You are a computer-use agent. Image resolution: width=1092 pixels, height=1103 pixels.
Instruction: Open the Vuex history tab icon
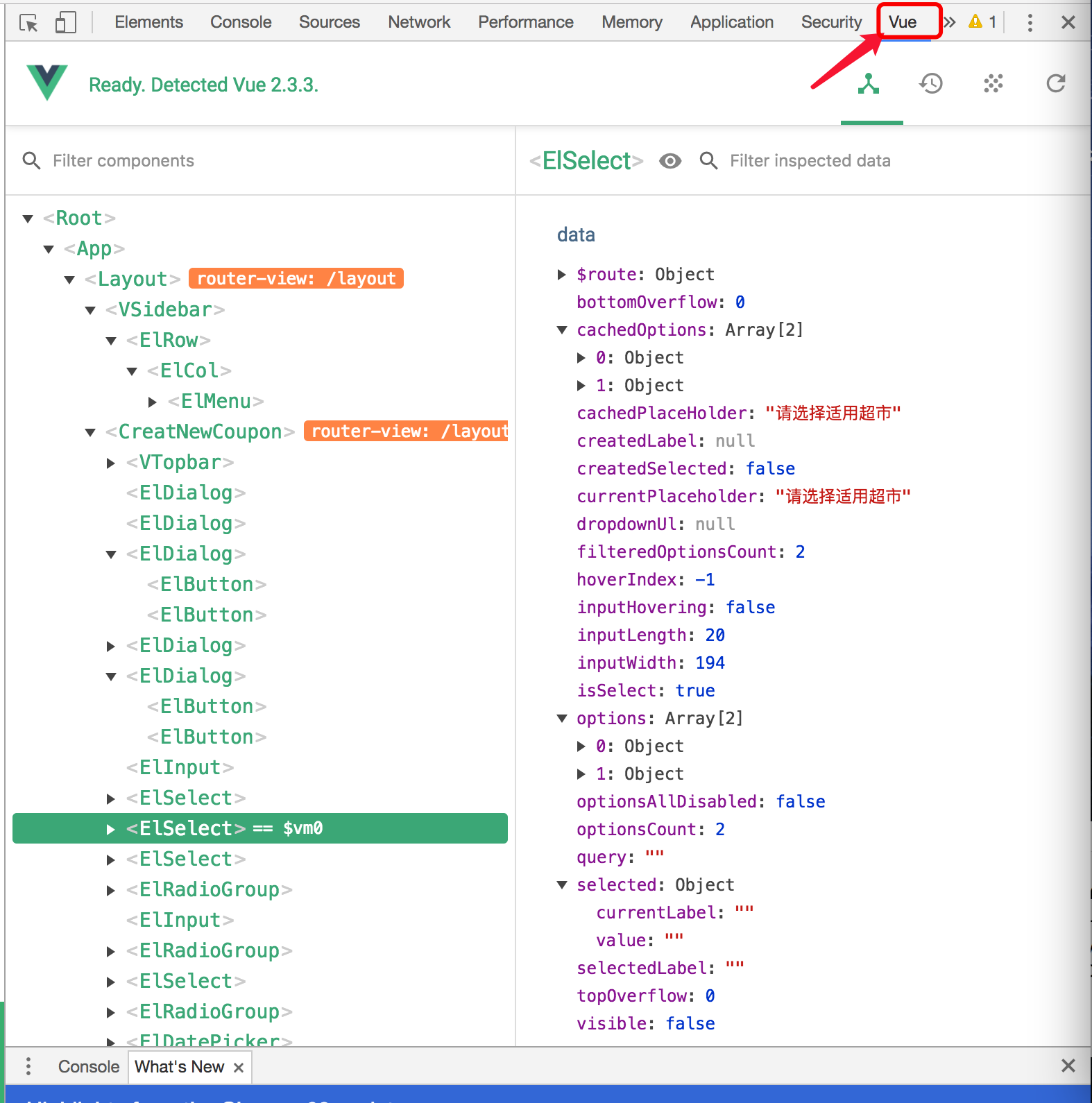pos(931,84)
